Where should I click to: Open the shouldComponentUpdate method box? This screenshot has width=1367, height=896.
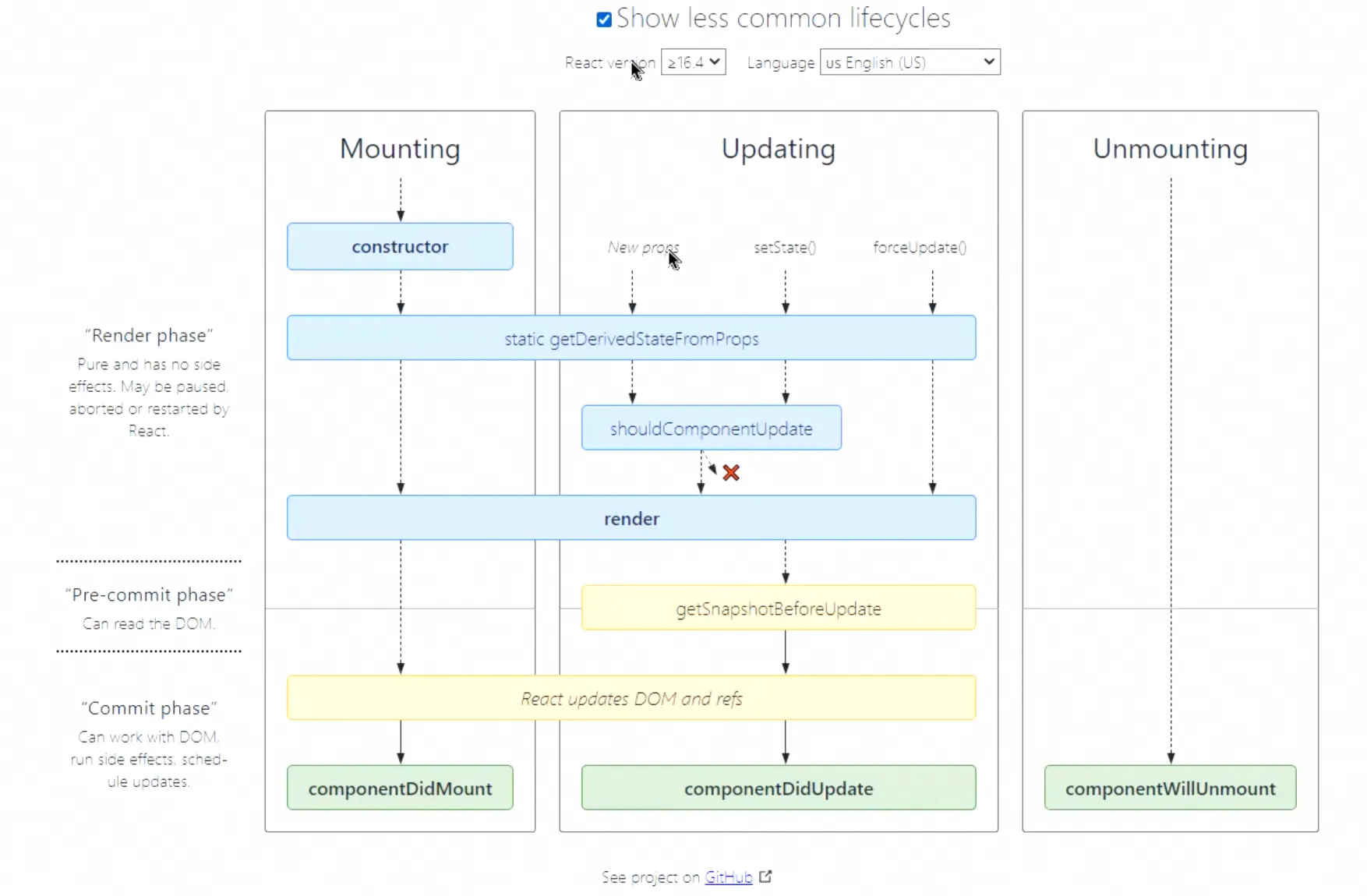pos(711,429)
